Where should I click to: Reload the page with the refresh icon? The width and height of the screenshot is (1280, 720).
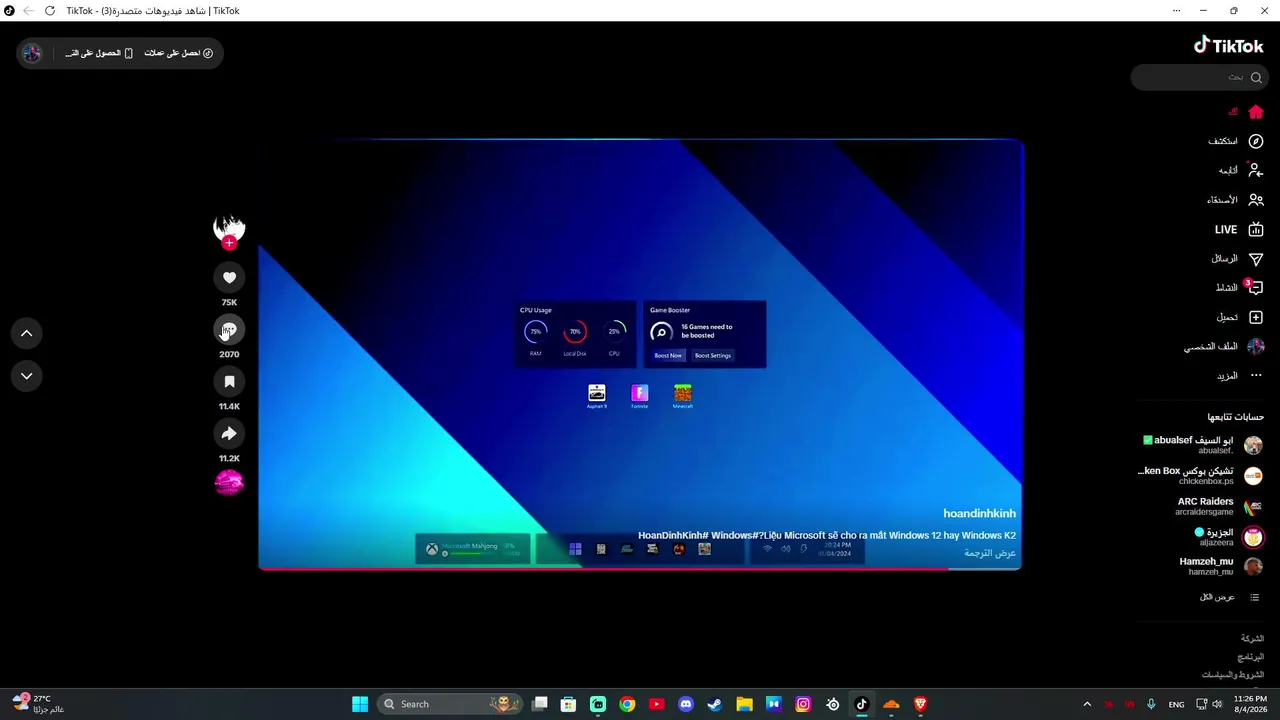pyautogui.click(x=49, y=11)
